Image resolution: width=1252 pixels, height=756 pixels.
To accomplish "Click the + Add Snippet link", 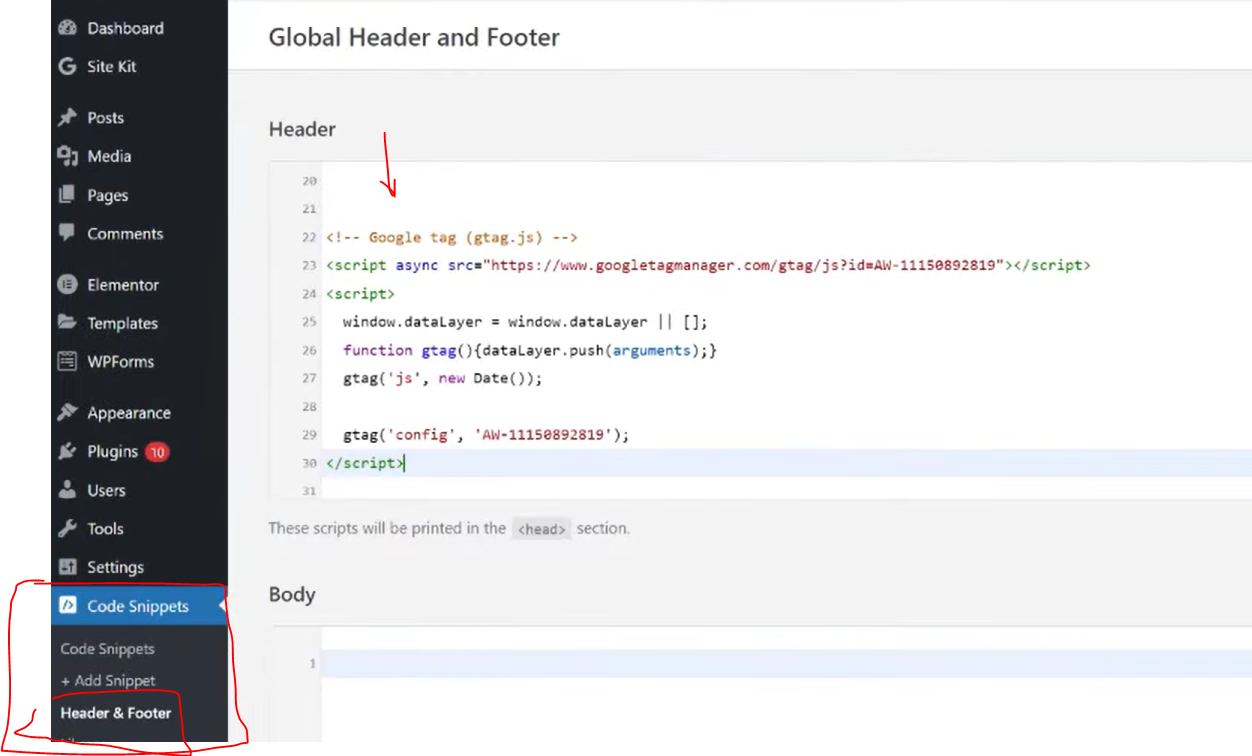I will [x=108, y=681].
